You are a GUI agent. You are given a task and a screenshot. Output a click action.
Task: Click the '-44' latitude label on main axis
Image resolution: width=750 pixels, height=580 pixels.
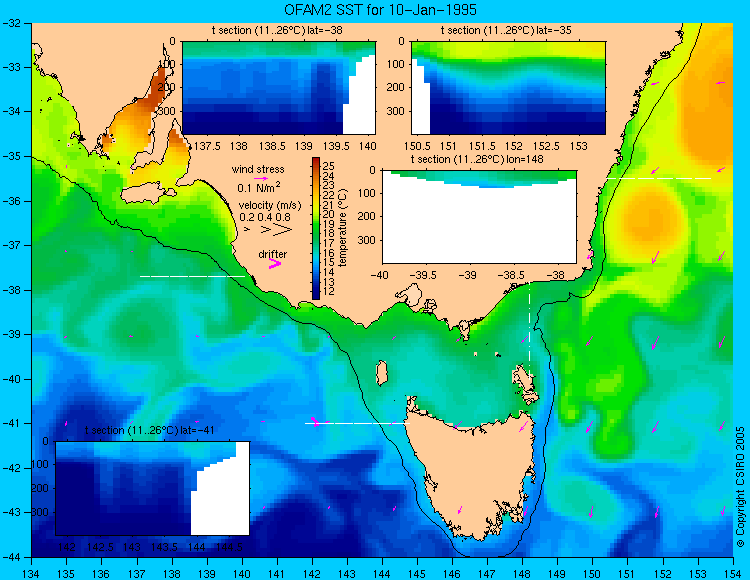click(11, 558)
